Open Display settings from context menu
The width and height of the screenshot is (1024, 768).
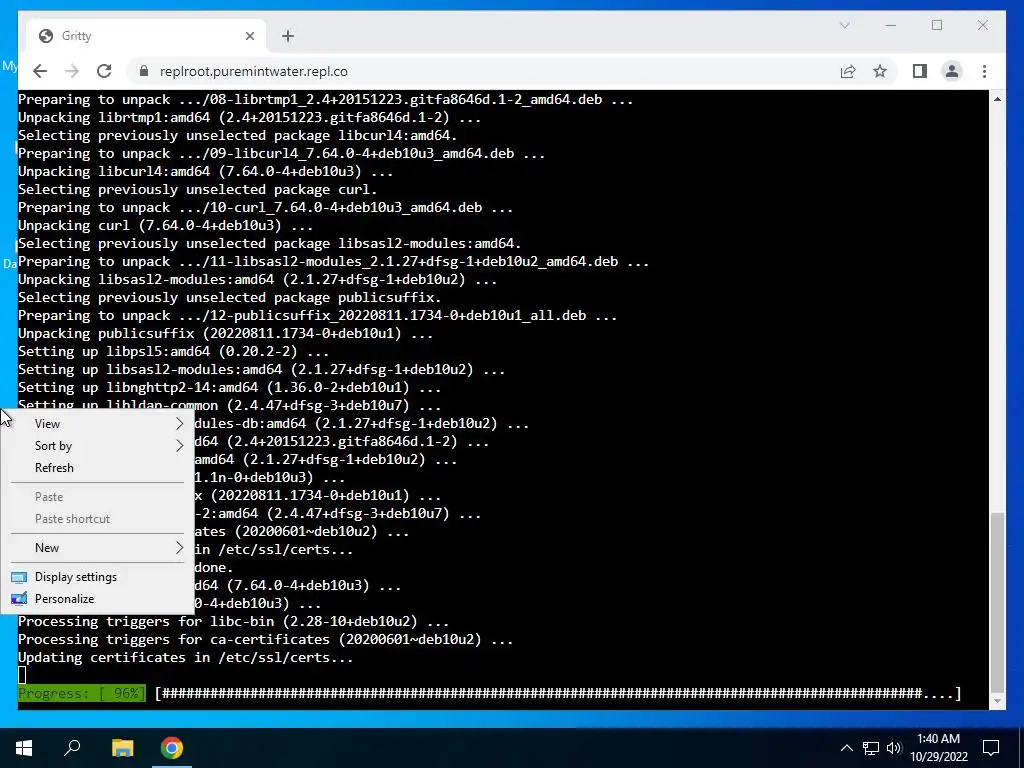click(98, 577)
